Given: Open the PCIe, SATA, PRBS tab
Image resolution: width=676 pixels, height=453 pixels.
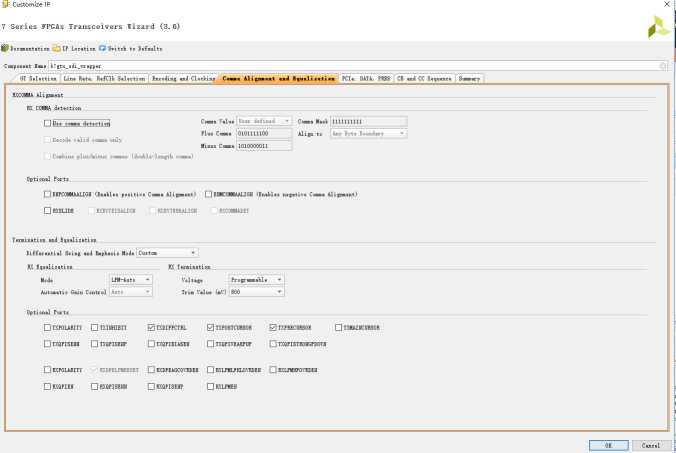Looking at the screenshot, I should click(x=366, y=79).
